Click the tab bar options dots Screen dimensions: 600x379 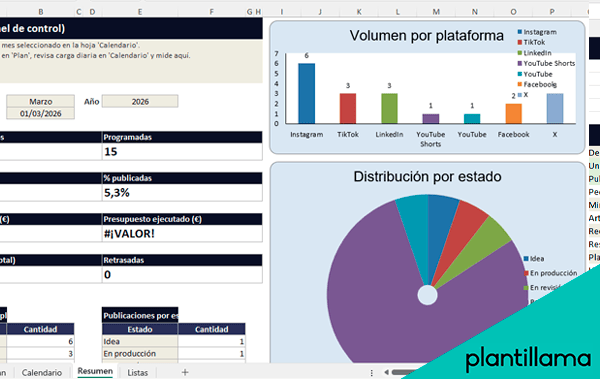click(372, 372)
